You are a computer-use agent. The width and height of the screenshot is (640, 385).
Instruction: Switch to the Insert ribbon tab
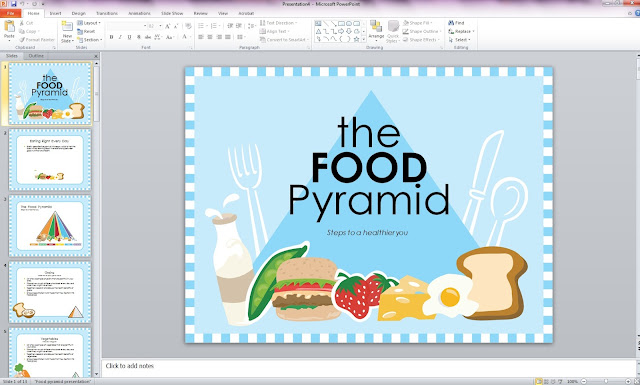pos(55,13)
